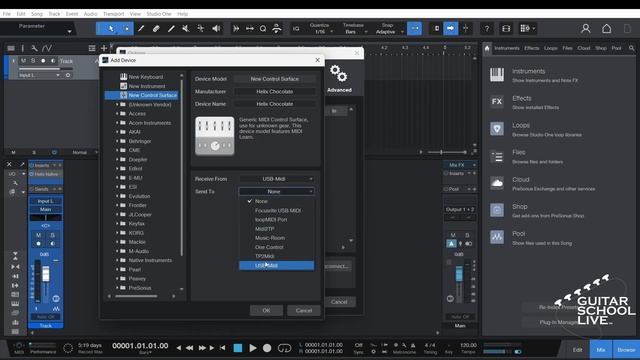Click the Pool waveform icon

pos(497,237)
